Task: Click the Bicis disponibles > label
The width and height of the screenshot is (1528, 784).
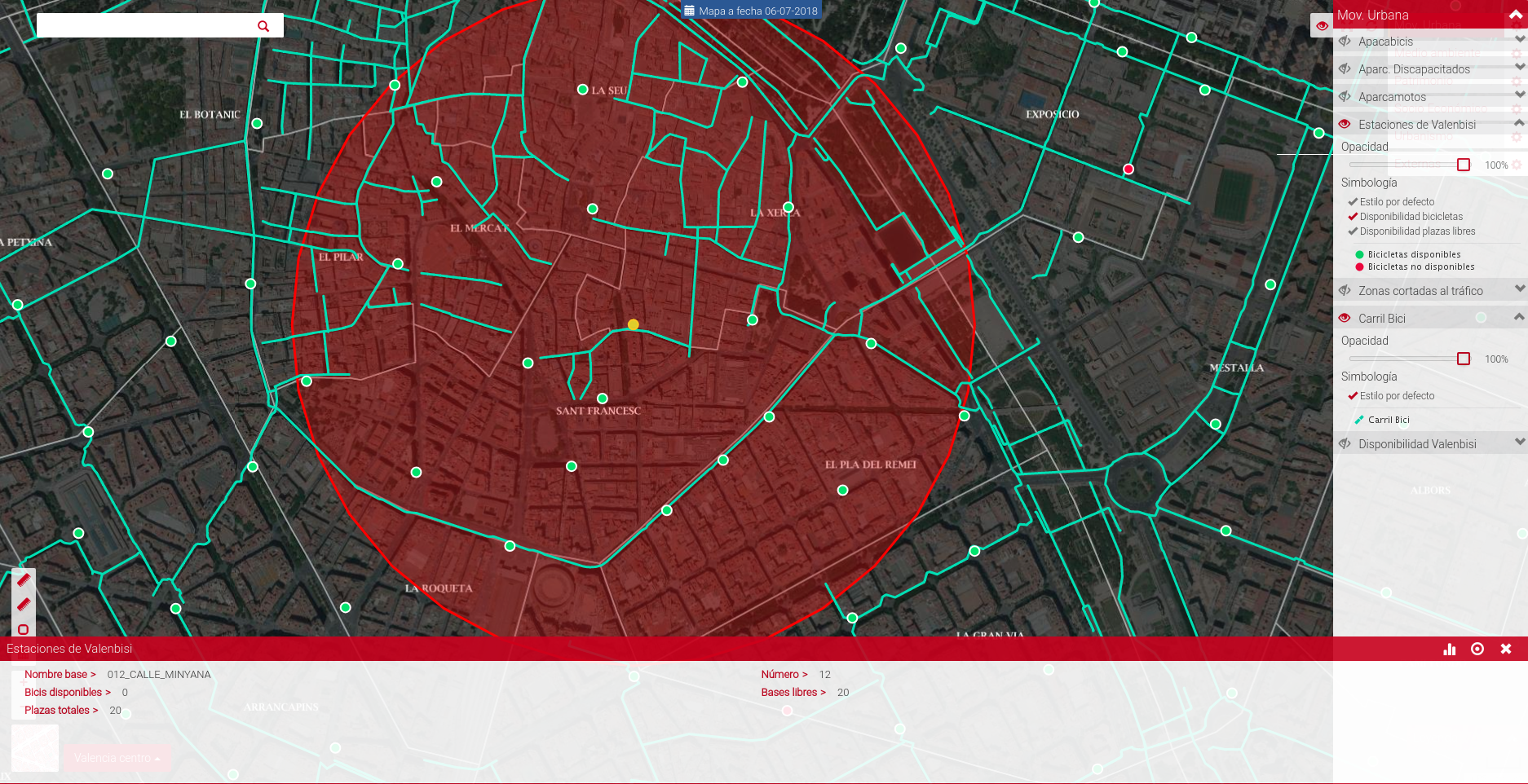Action: (67, 692)
